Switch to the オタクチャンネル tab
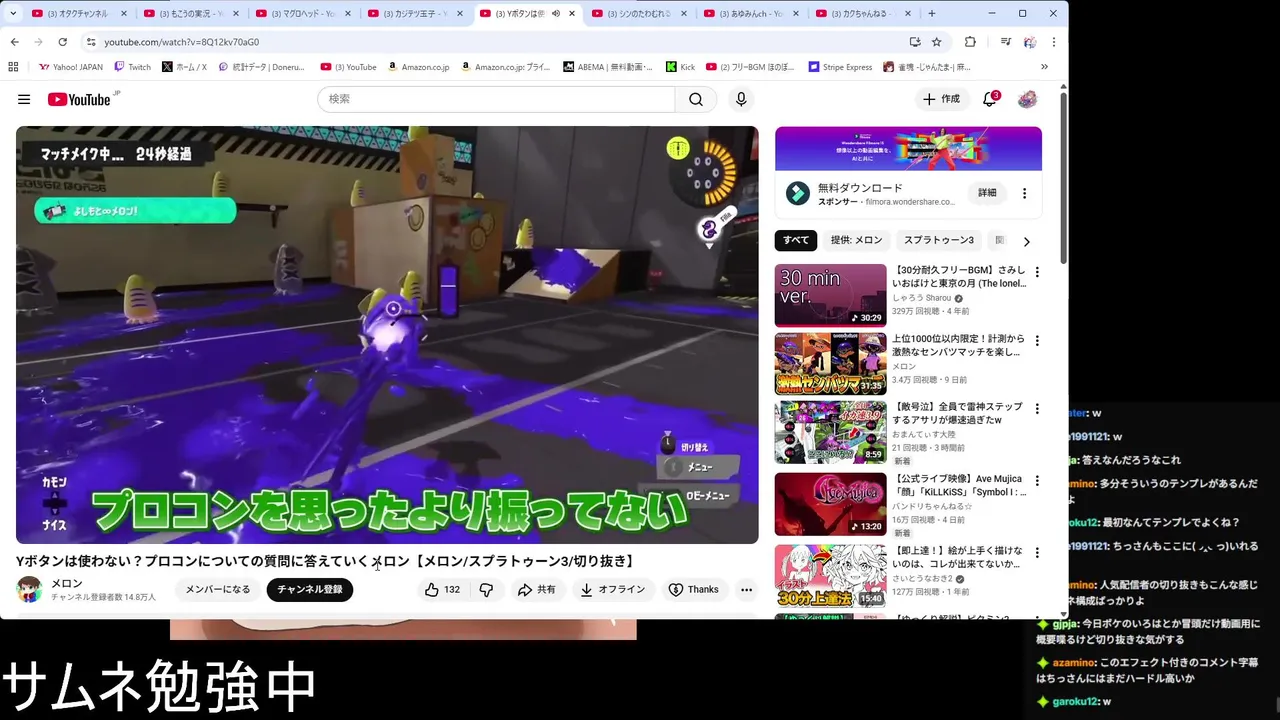Image resolution: width=1280 pixels, height=720 pixels. pos(79,14)
